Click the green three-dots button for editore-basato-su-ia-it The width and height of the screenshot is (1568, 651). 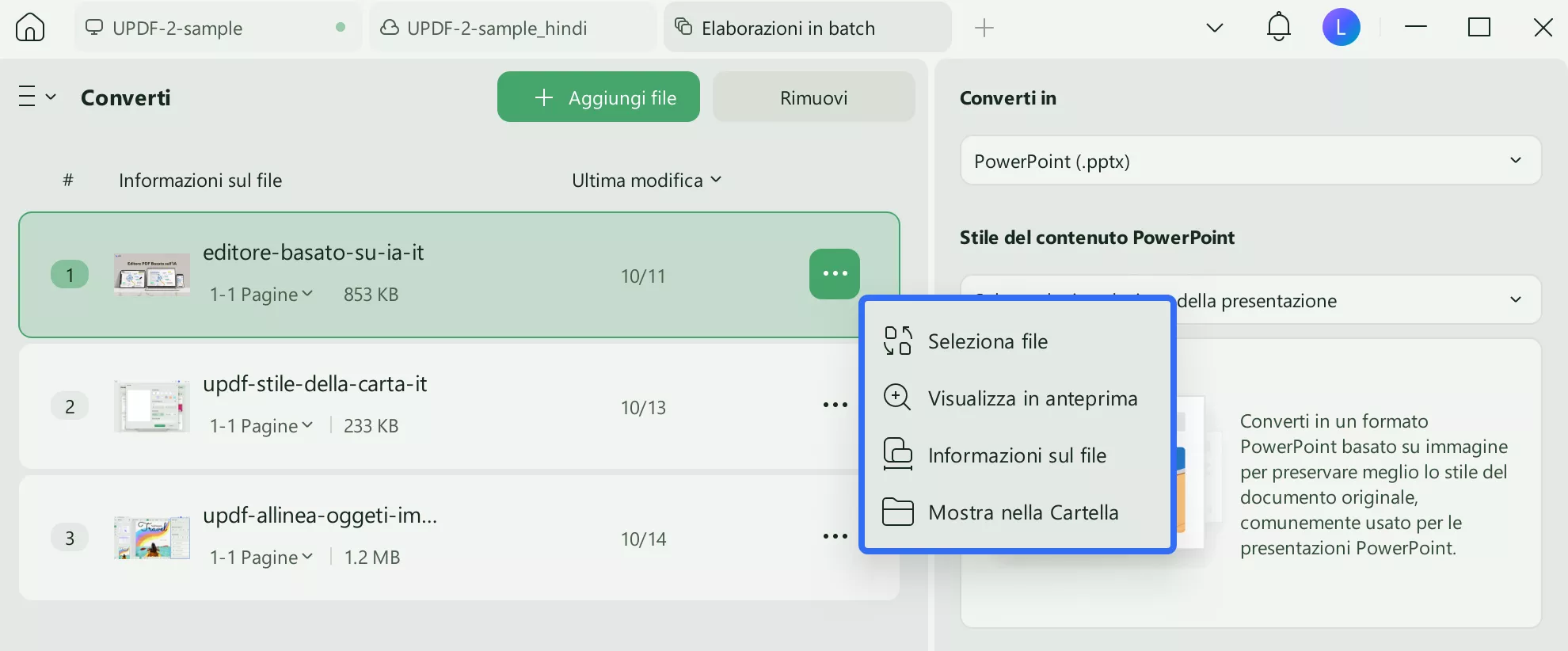point(835,274)
